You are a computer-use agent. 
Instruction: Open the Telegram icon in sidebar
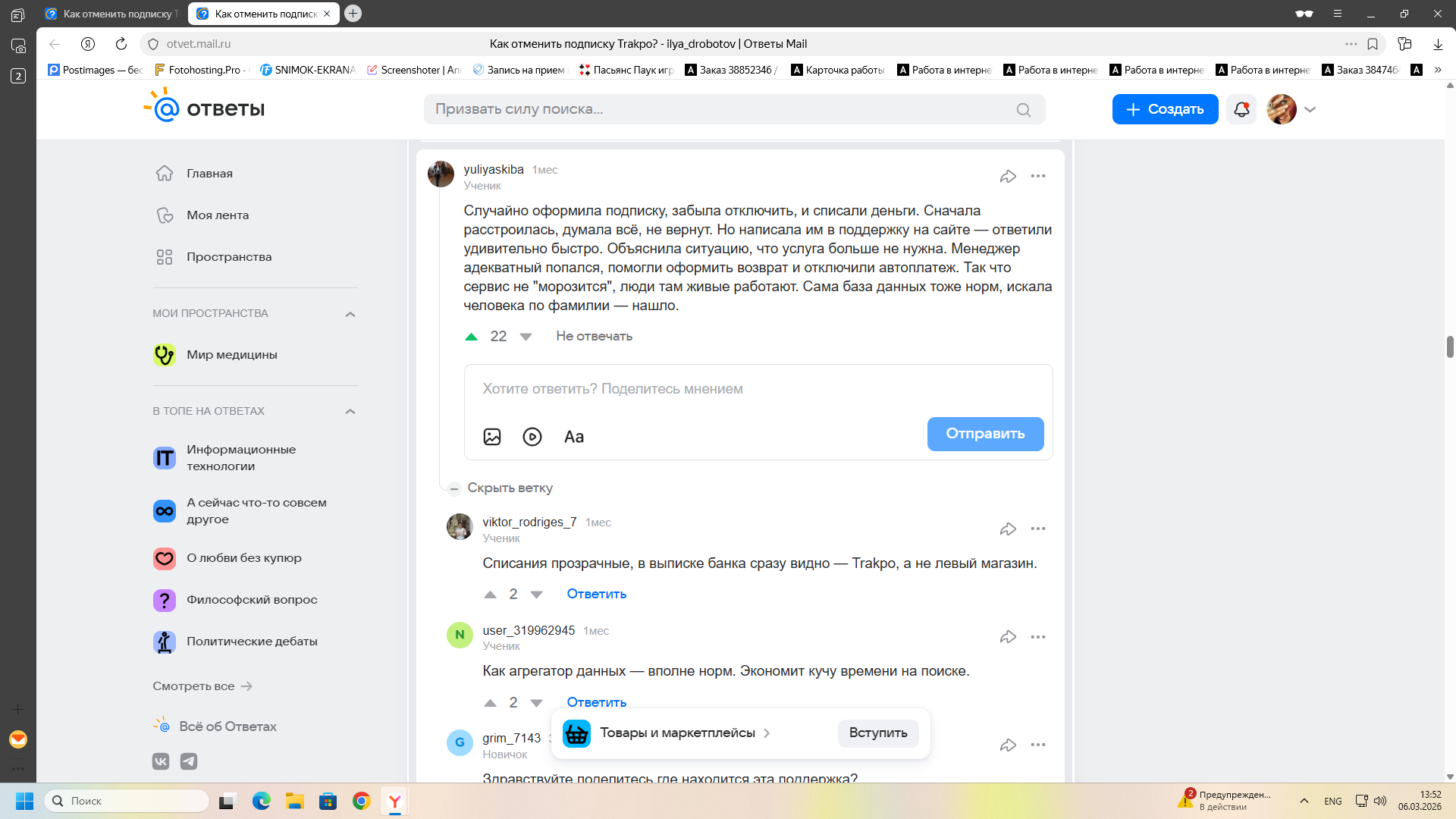click(x=189, y=761)
